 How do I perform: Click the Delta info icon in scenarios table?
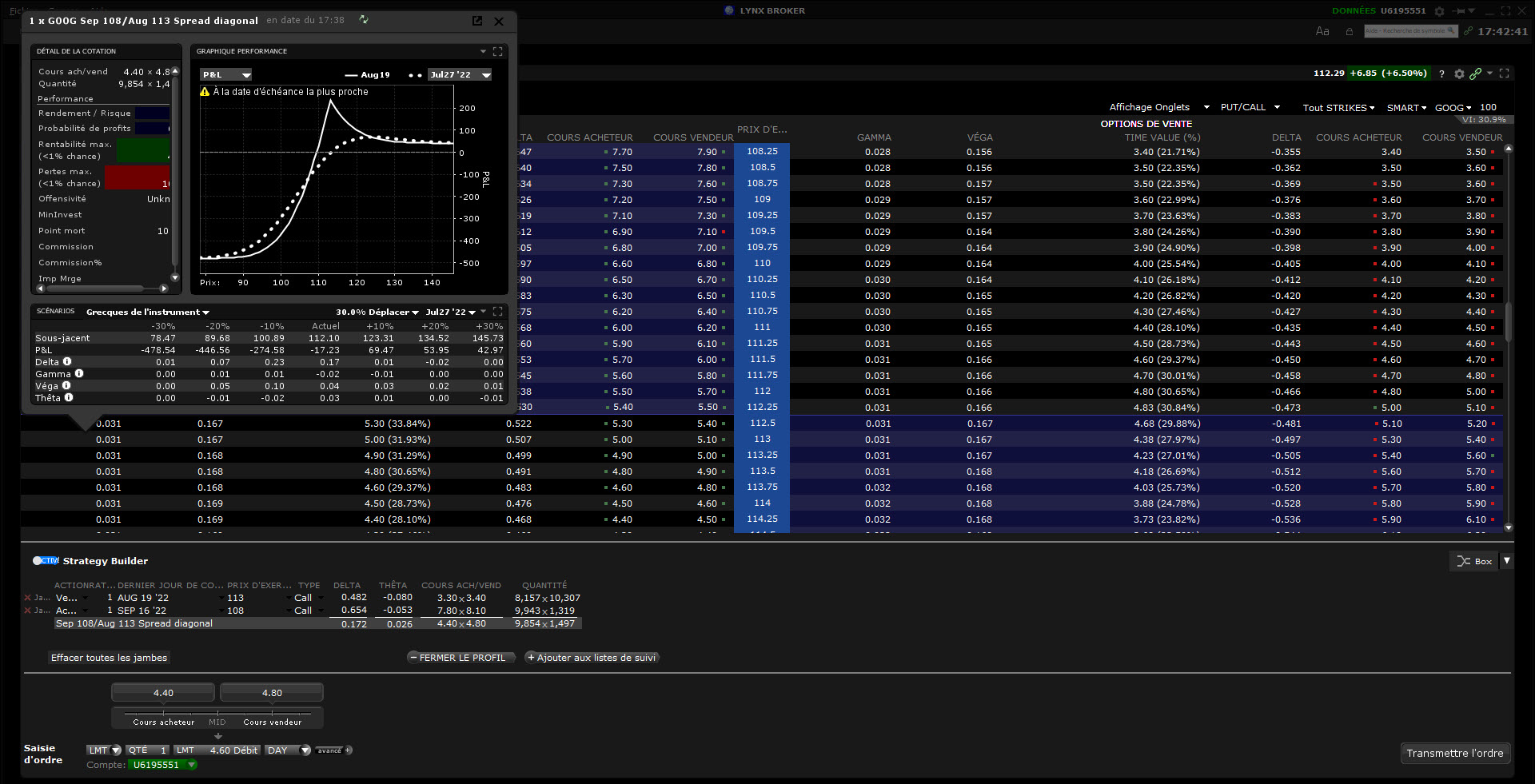(x=67, y=362)
